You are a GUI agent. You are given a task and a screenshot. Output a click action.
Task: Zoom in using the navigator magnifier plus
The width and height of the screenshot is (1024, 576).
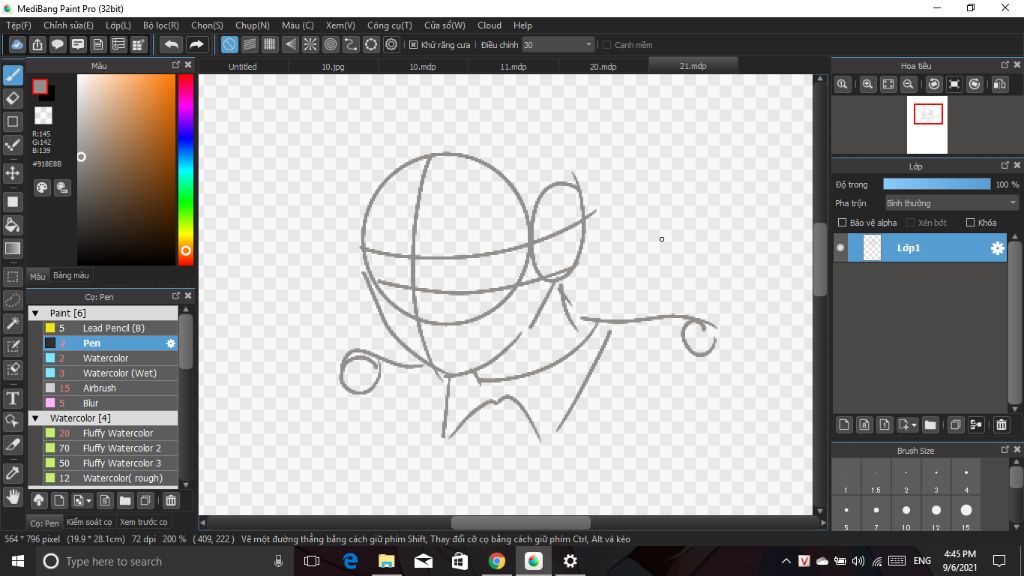(868, 84)
